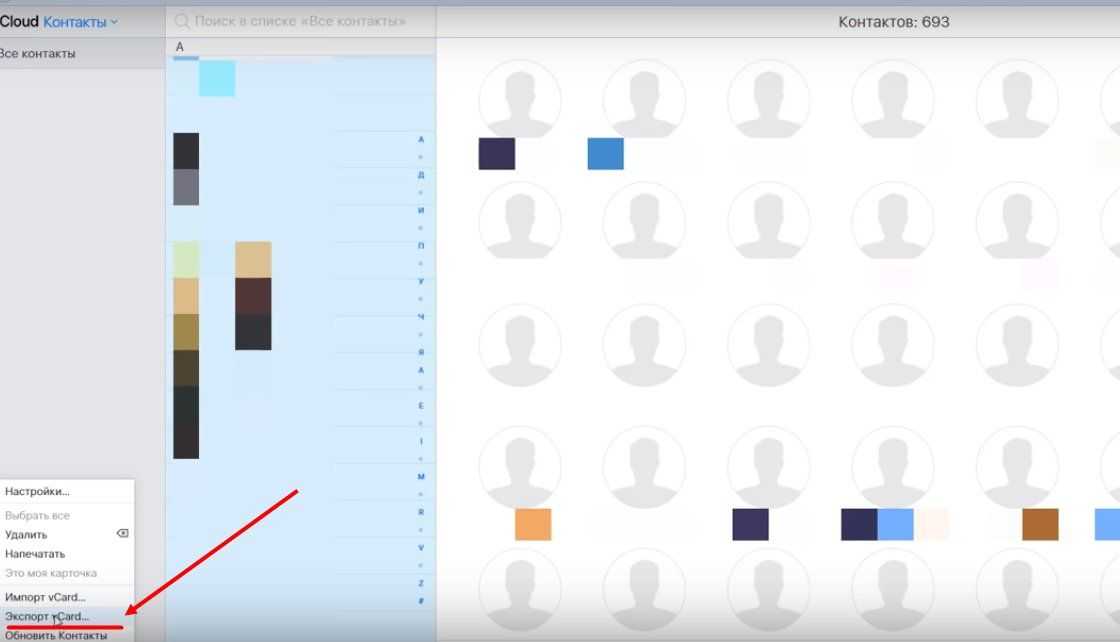Jump to letter П in index
1120x642 pixels.
[421, 246]
